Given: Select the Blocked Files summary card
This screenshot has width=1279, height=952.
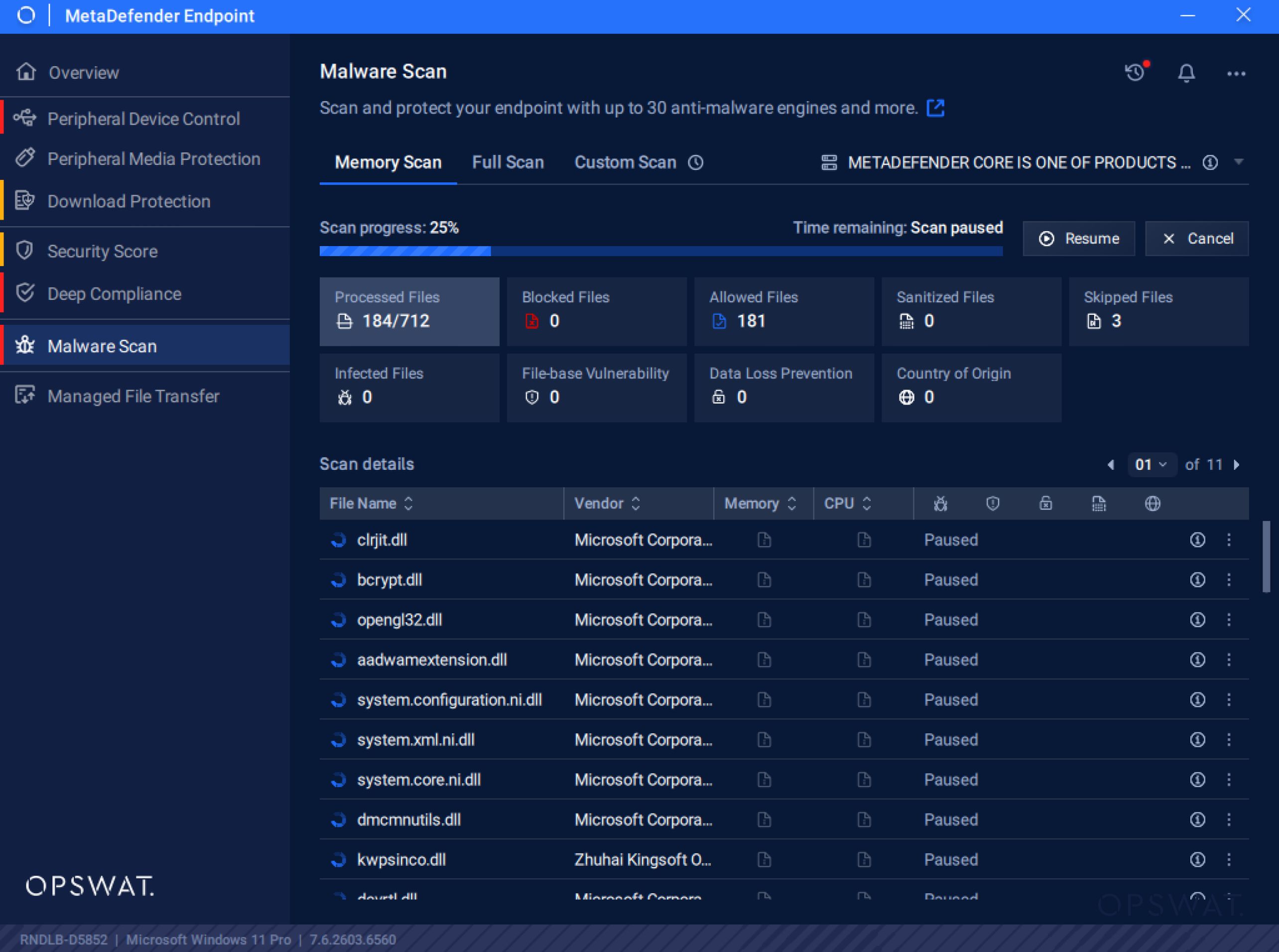Looking at the screenshot, I should pyautogui.click(x=596, y=311).
